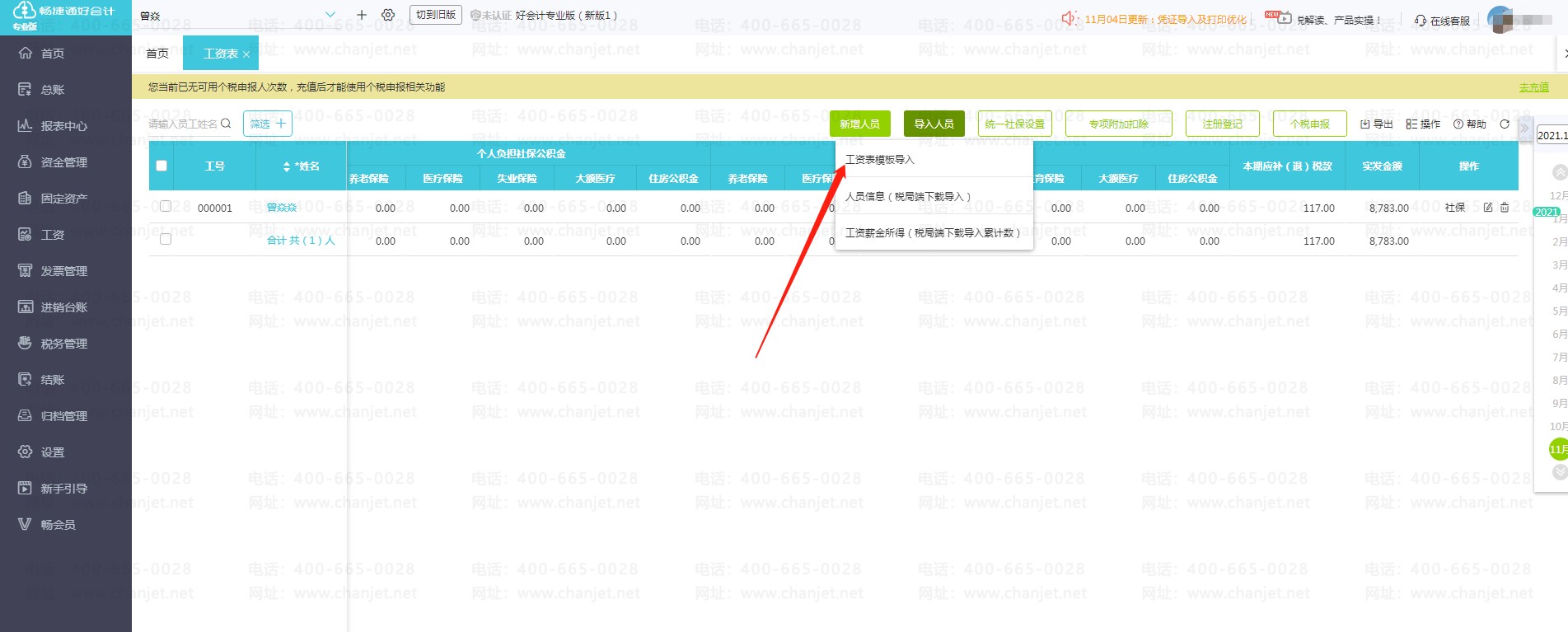Click the 新增人员 button

click(x=859, y=124)
